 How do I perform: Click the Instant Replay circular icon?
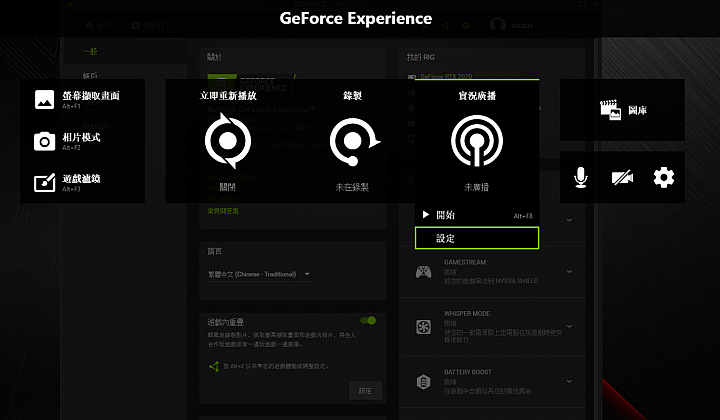click(x=228, y=141)
